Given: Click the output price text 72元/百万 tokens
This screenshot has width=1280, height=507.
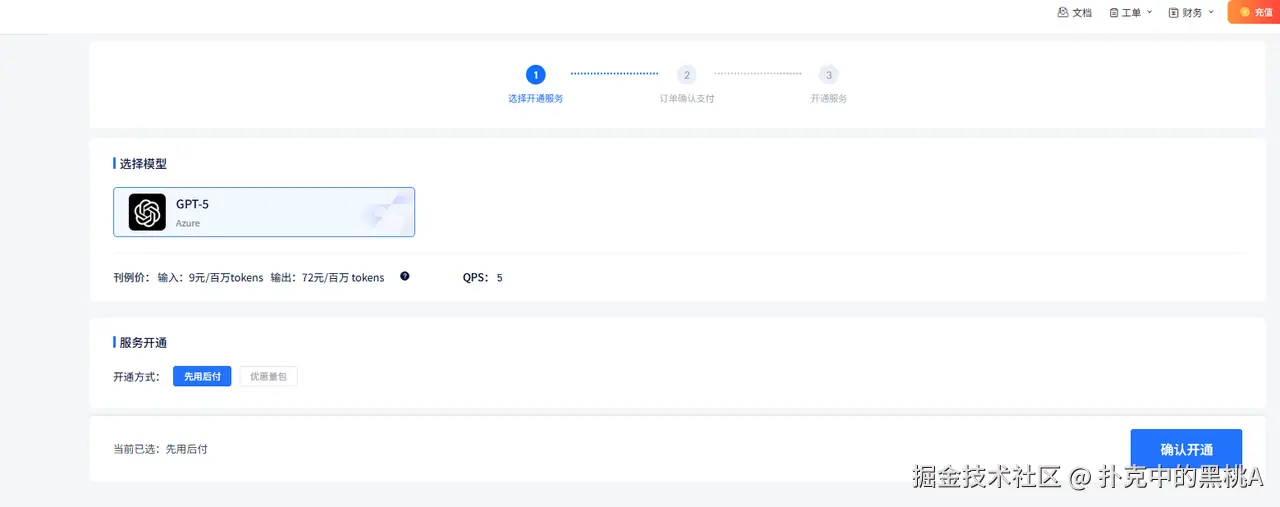Looking at the screenshot, I should [x=343, y=277].
